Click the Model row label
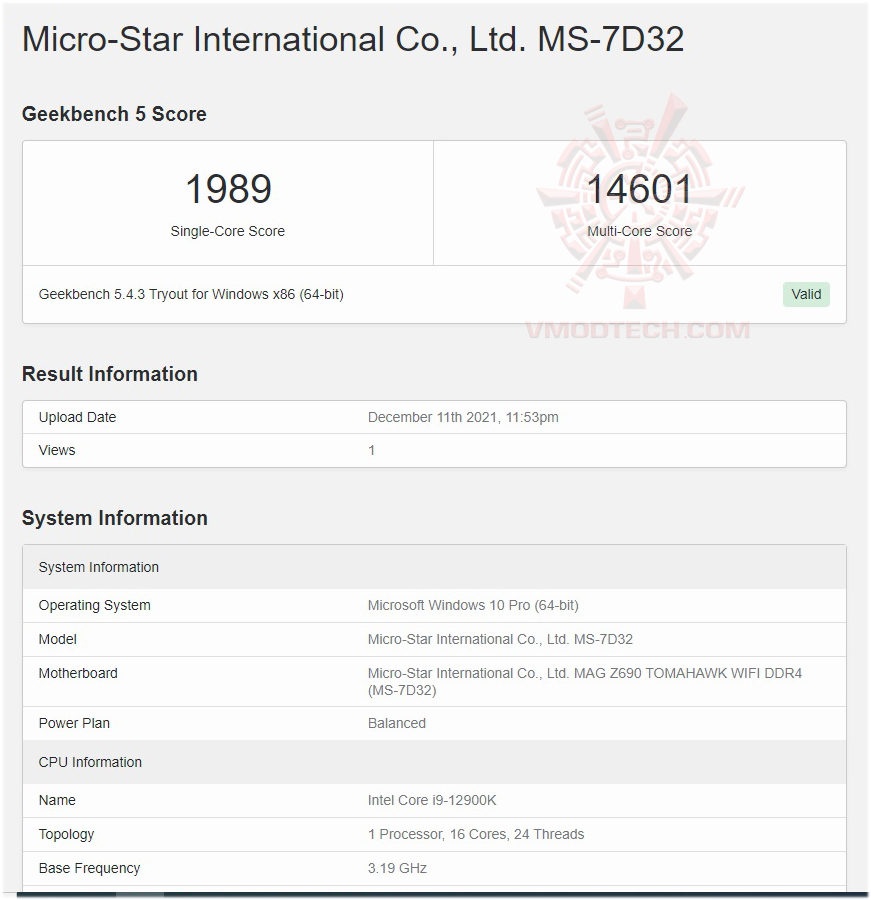 click(x=58, y=639)
